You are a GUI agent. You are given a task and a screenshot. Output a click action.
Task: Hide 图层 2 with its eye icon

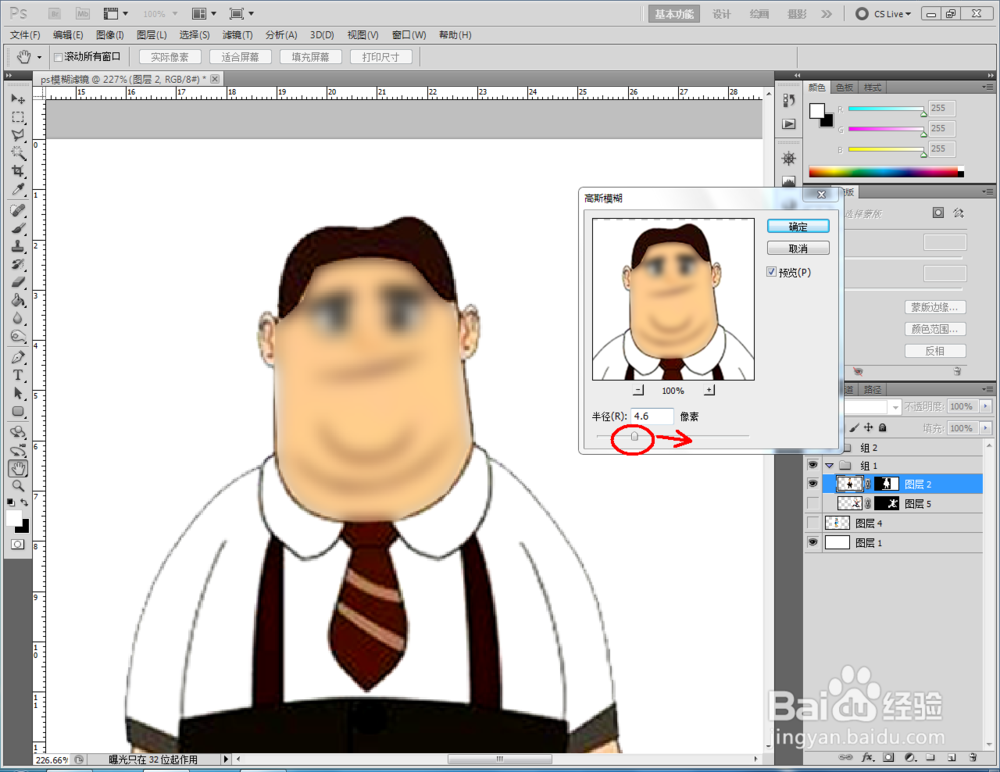click(812, 484)
